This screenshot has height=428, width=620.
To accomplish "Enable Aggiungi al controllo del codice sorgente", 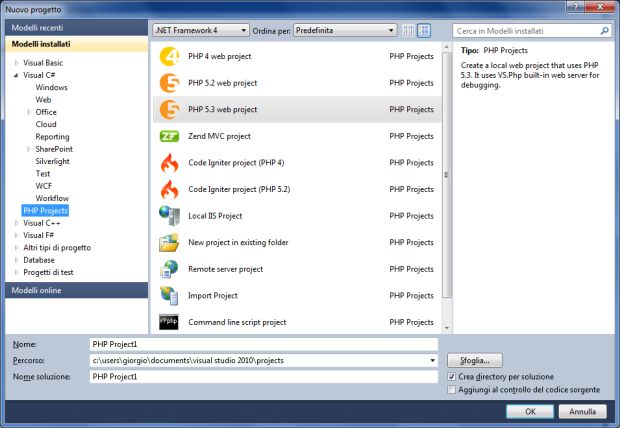I will tap(451, 390).
